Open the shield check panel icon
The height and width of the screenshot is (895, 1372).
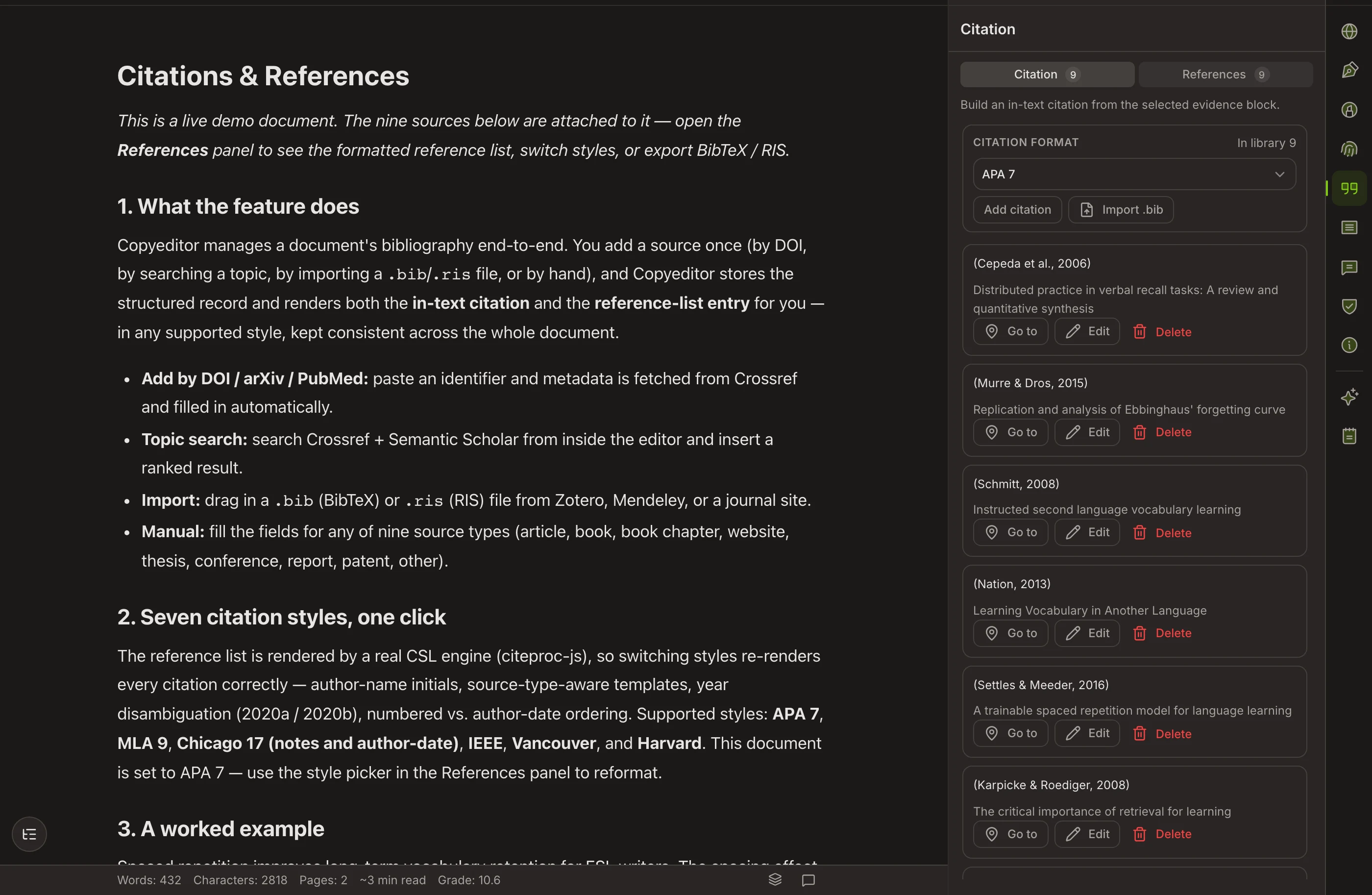pyautogui.click(x=1349, y=306)
